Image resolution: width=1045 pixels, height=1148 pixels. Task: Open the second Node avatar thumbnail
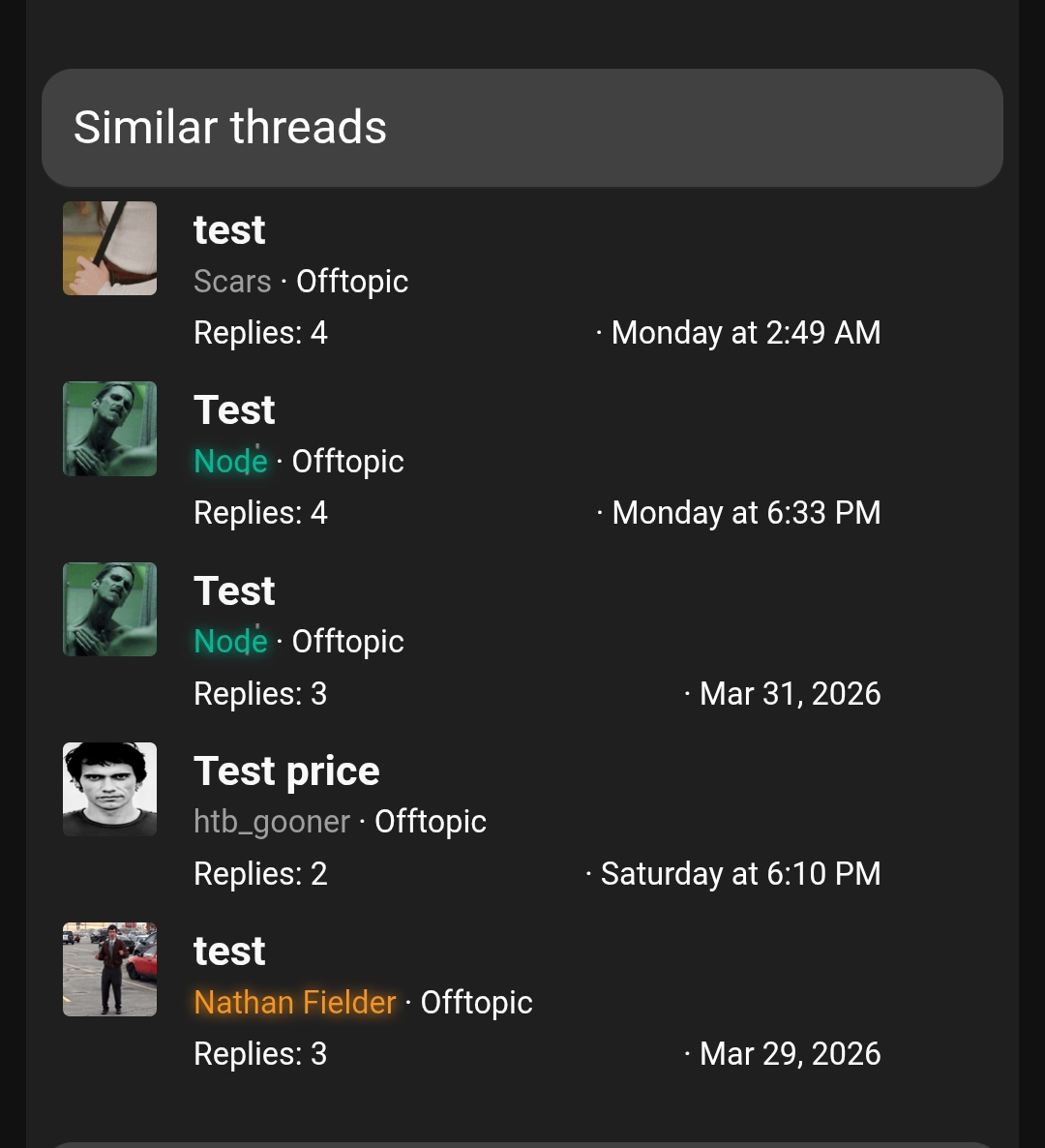pyautogui.click(x=109, y=609)
